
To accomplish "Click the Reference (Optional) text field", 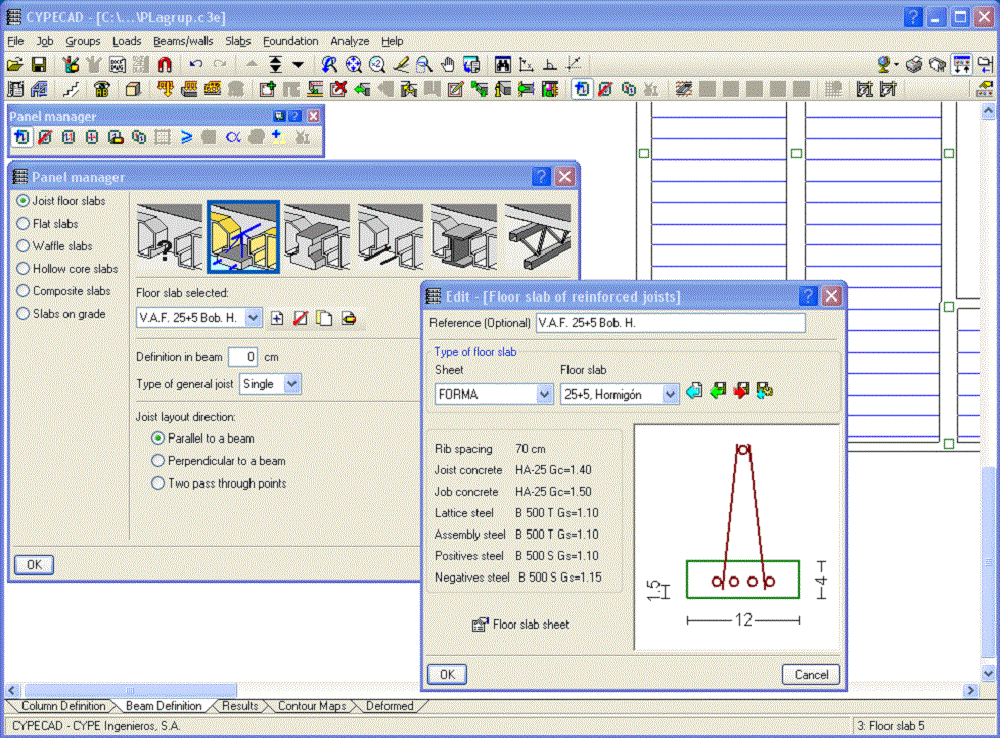I will [670, 323].
